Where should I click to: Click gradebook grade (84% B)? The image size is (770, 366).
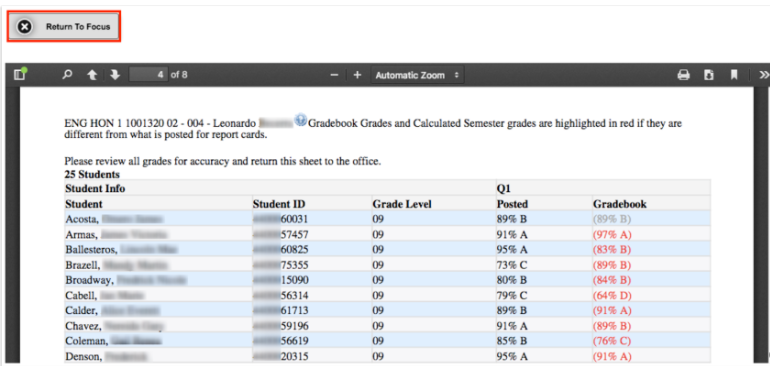point(612,281)
